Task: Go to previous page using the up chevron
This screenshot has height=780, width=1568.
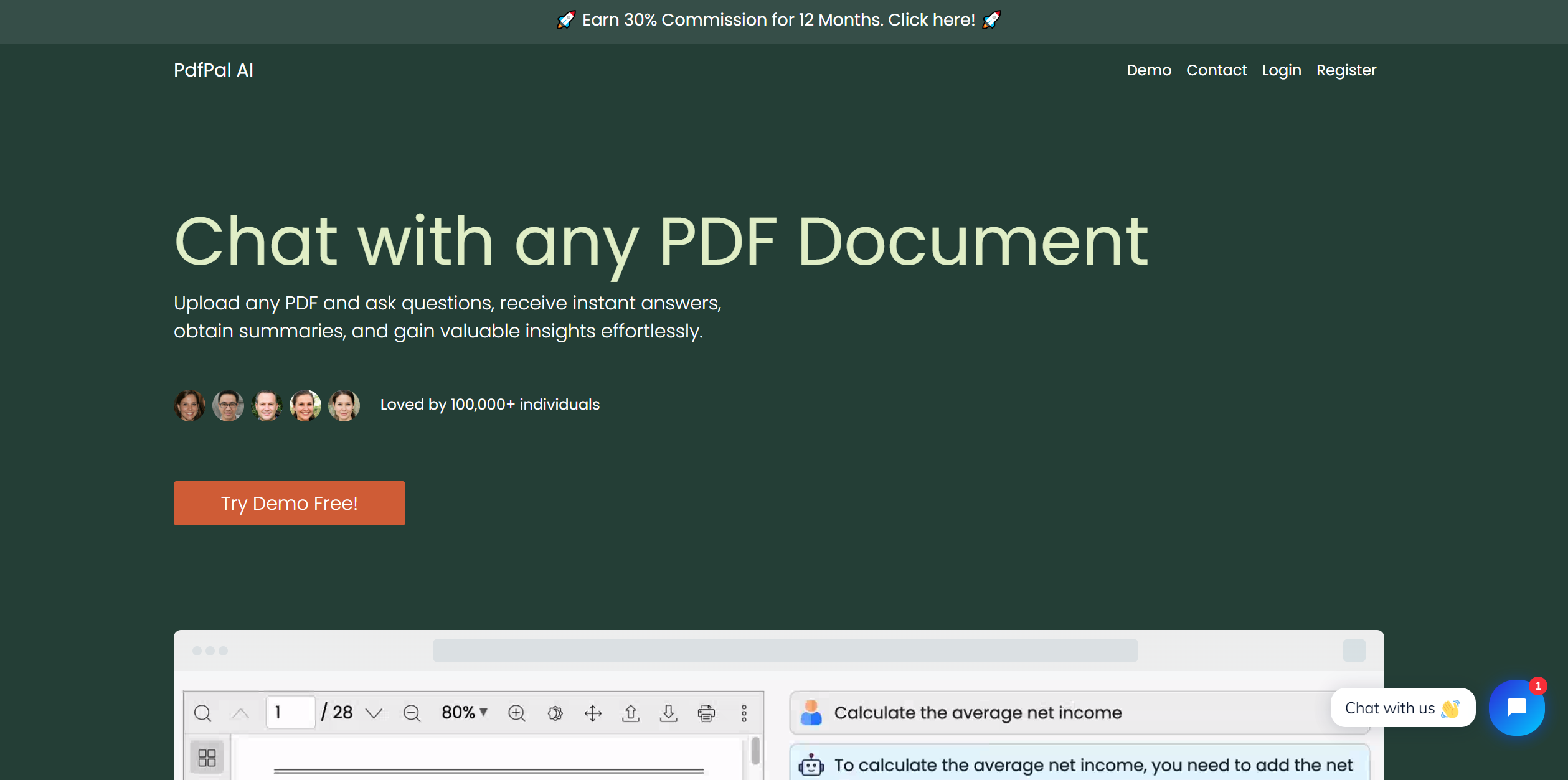Action: click(x=241, y=712)
